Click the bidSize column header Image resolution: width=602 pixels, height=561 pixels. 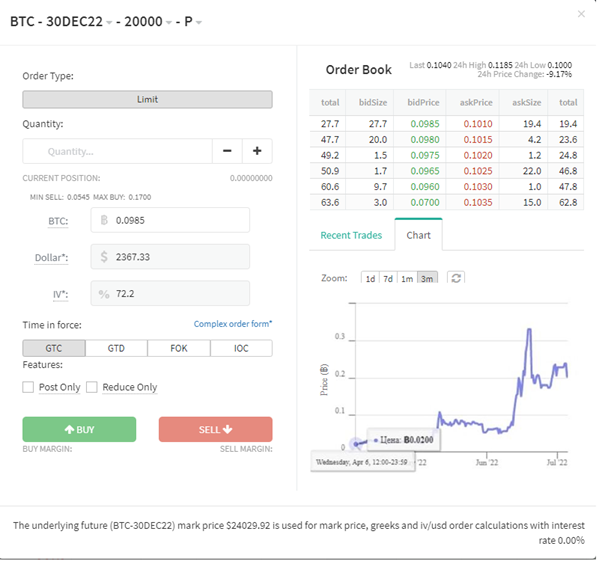point(373,103)
